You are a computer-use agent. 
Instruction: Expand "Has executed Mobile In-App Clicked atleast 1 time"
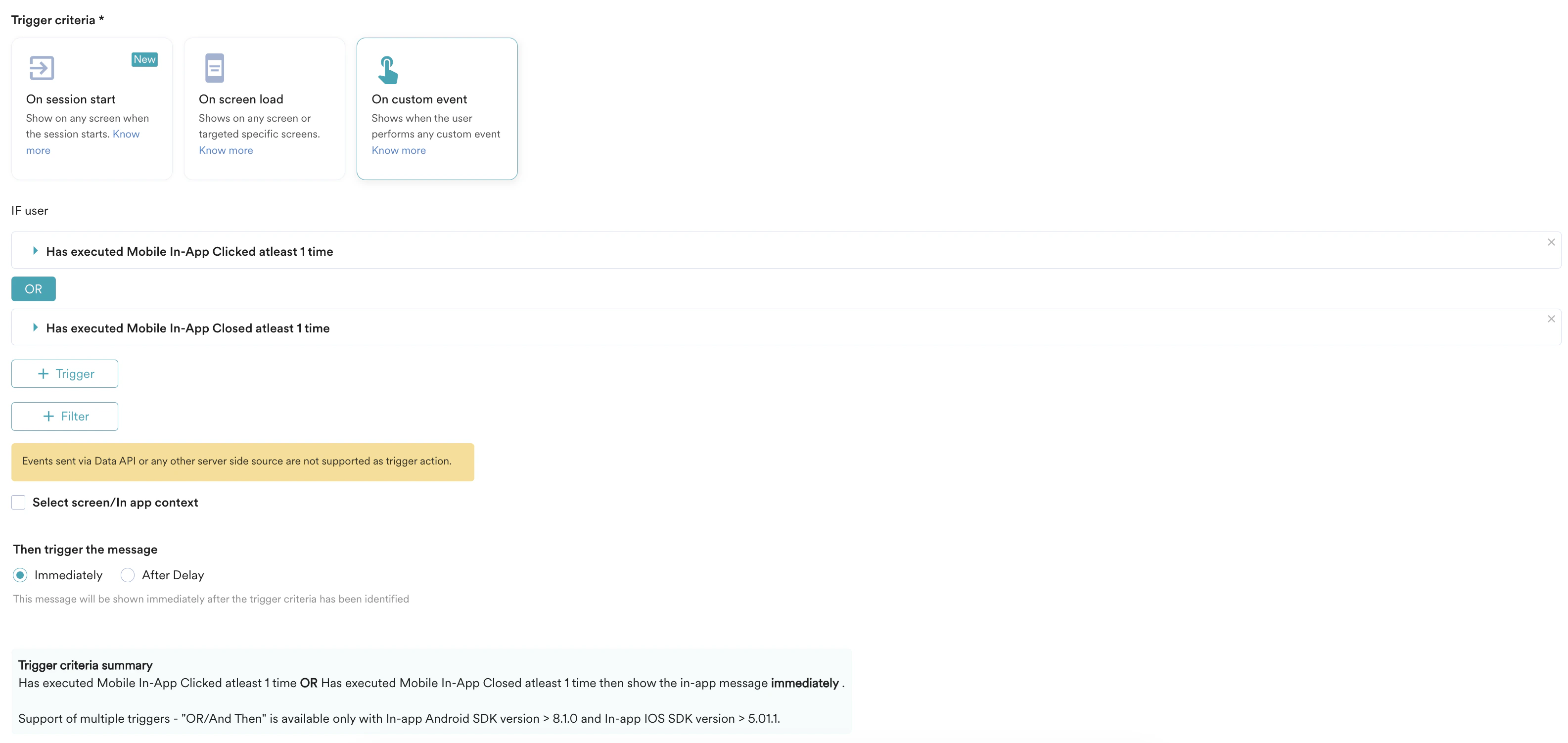[x=35, y=251]
